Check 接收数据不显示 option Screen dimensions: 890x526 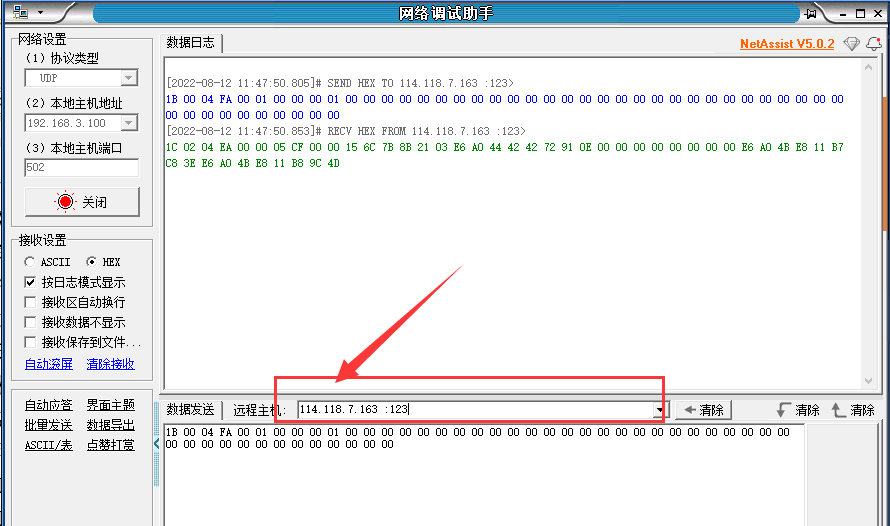click(30, 322)
